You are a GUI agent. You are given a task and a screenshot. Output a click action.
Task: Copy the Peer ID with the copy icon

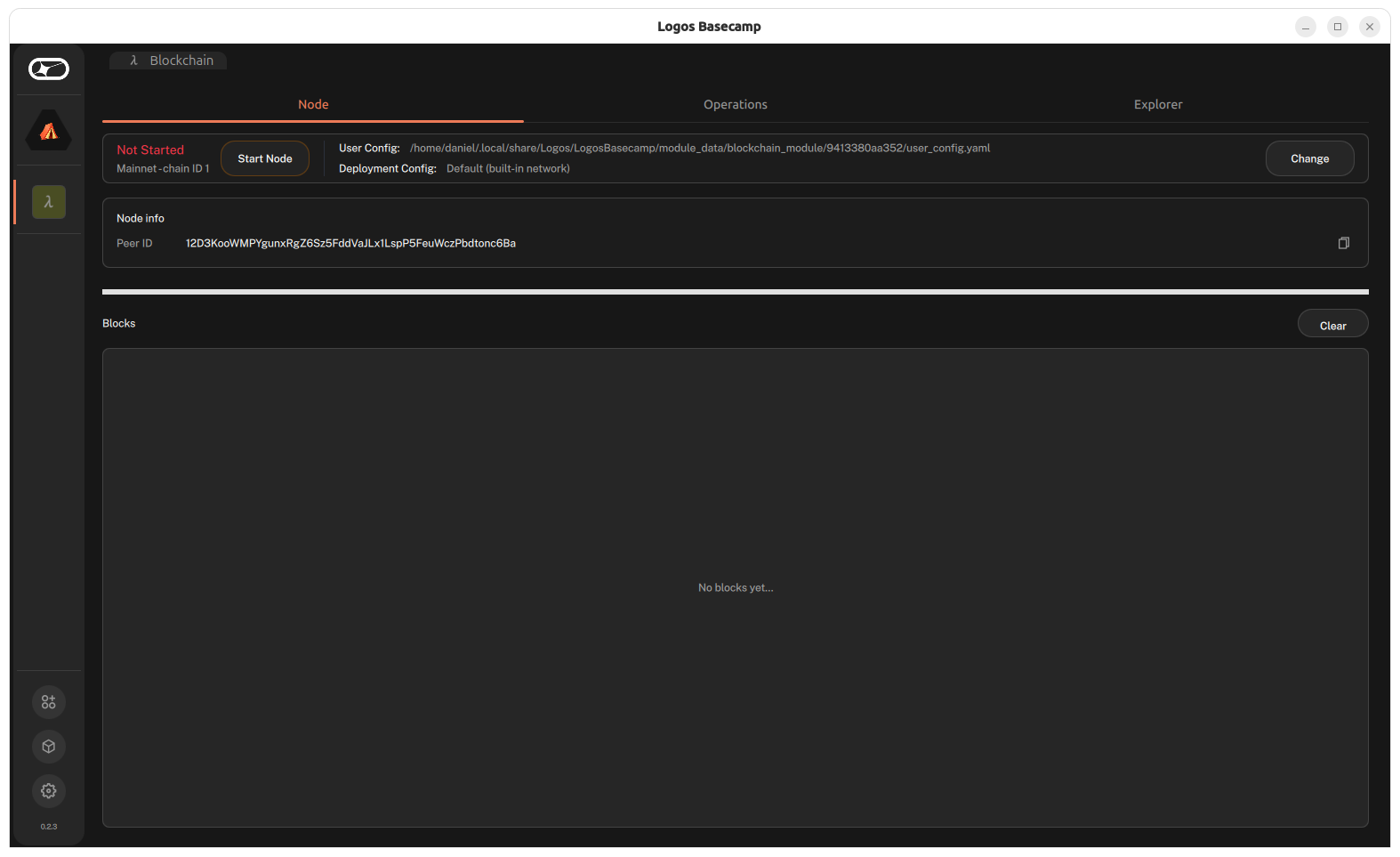click(1344, 243)
